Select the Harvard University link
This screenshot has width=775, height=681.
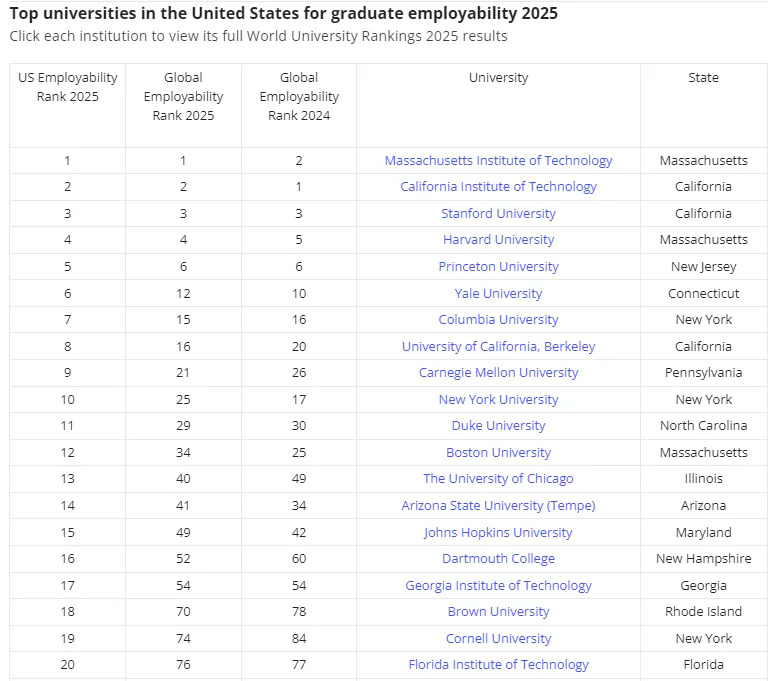pos(498,240)
